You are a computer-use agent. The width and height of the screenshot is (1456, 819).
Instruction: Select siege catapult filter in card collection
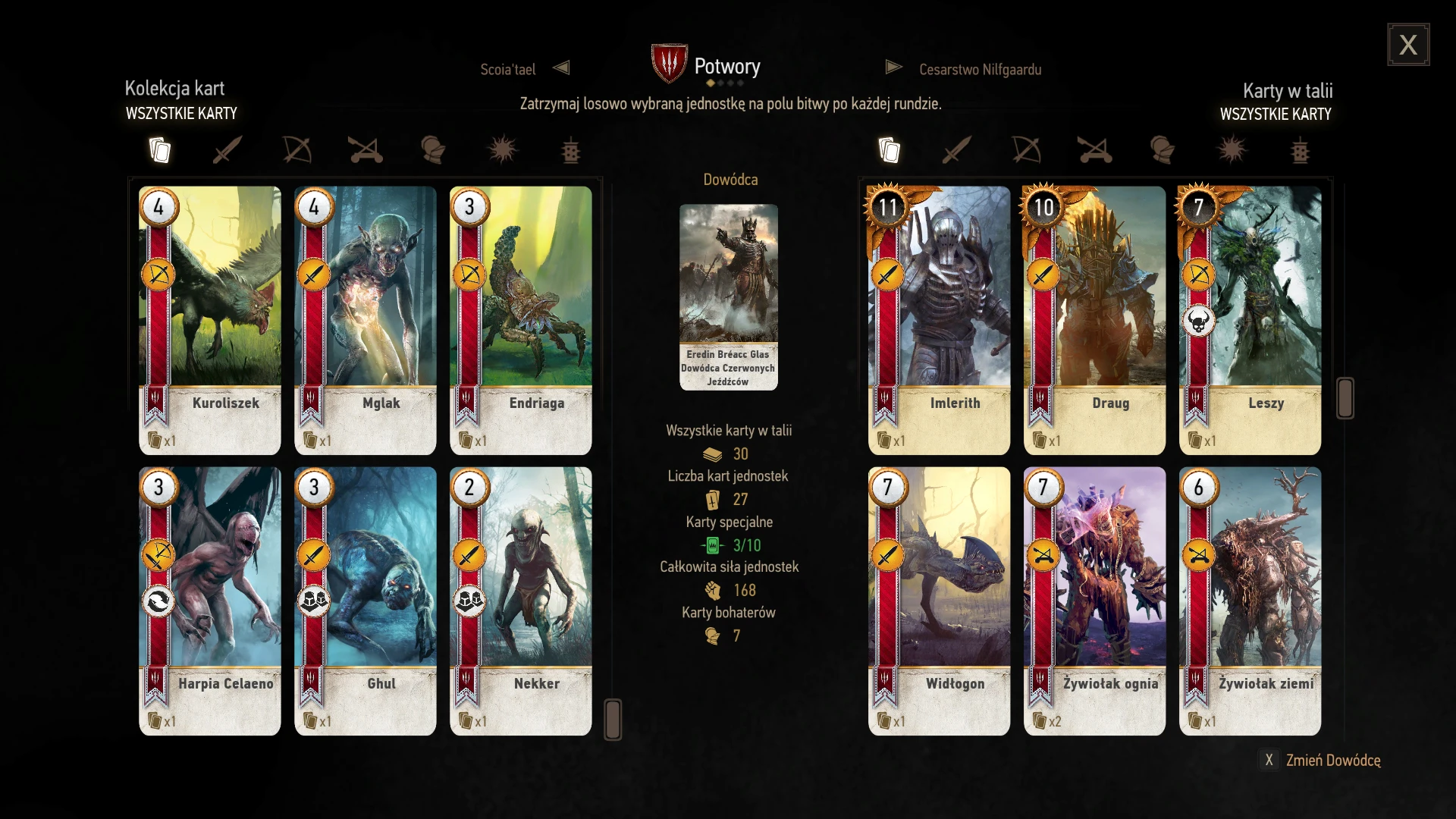click(x=366, y=149)
